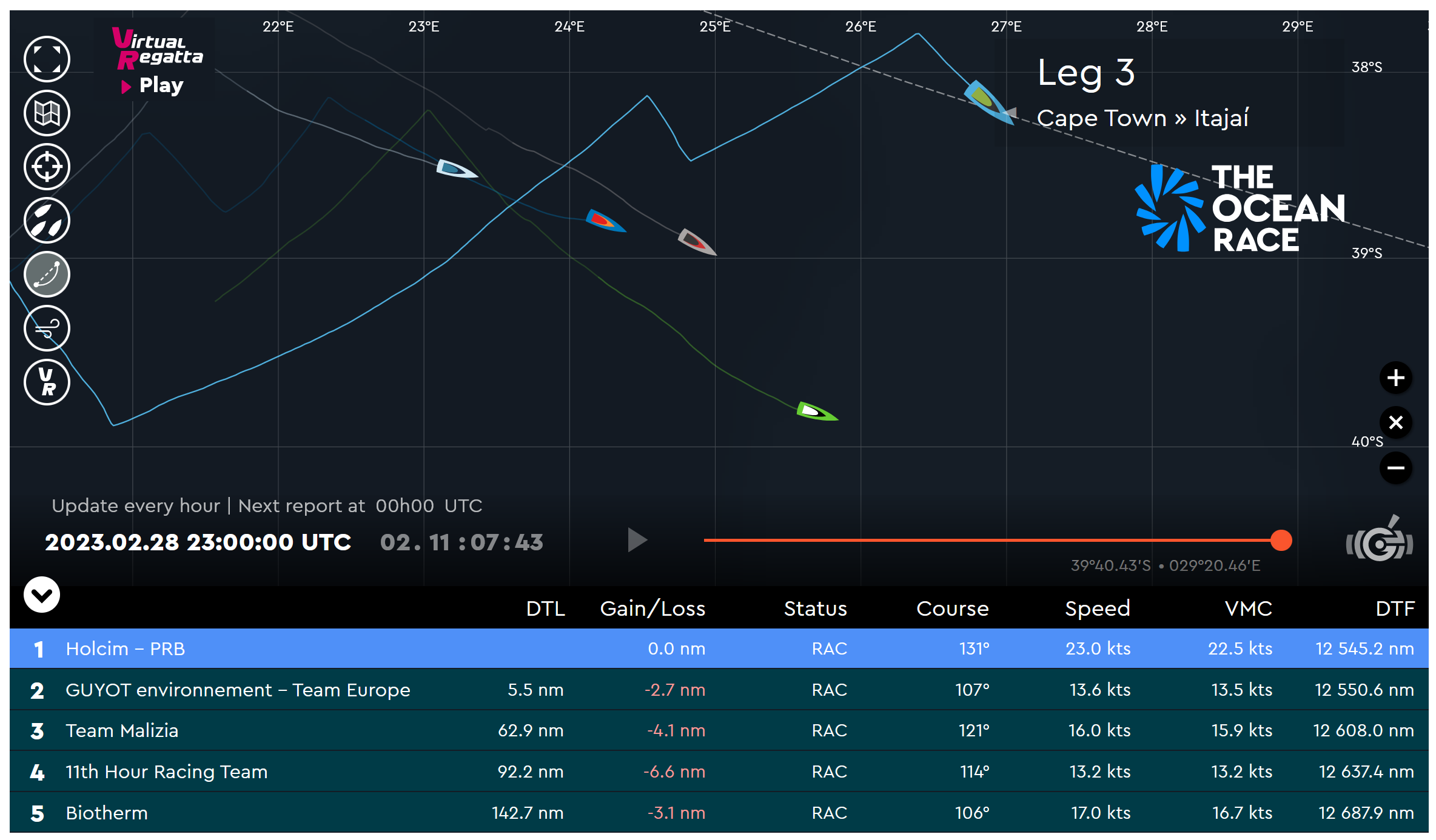Image resolution: width=1436 pixels, height=840 pixels.
Task: Toggle the boat tracks route icon
Action: (x=47, y=275)
